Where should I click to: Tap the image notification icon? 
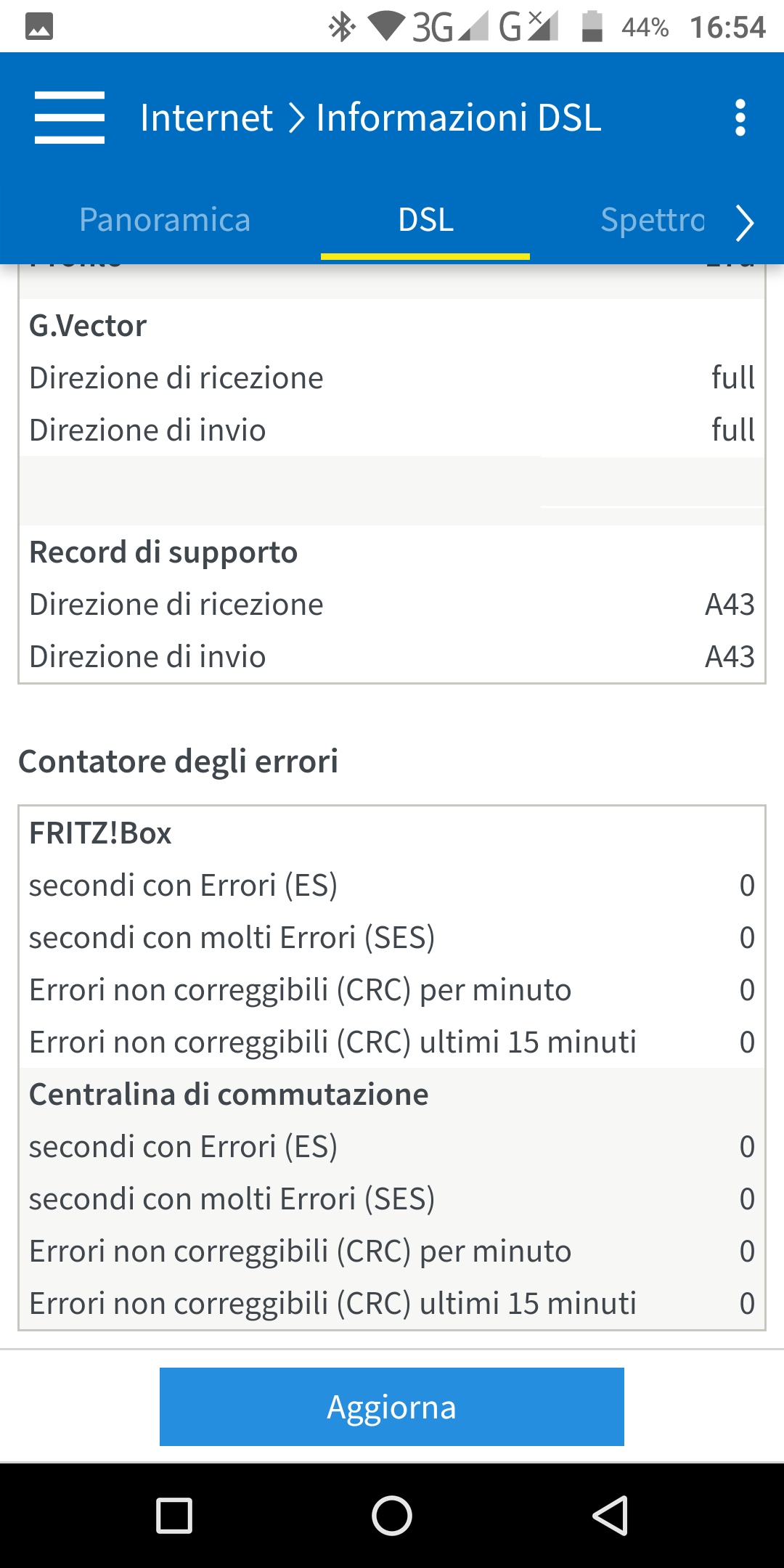39,28
